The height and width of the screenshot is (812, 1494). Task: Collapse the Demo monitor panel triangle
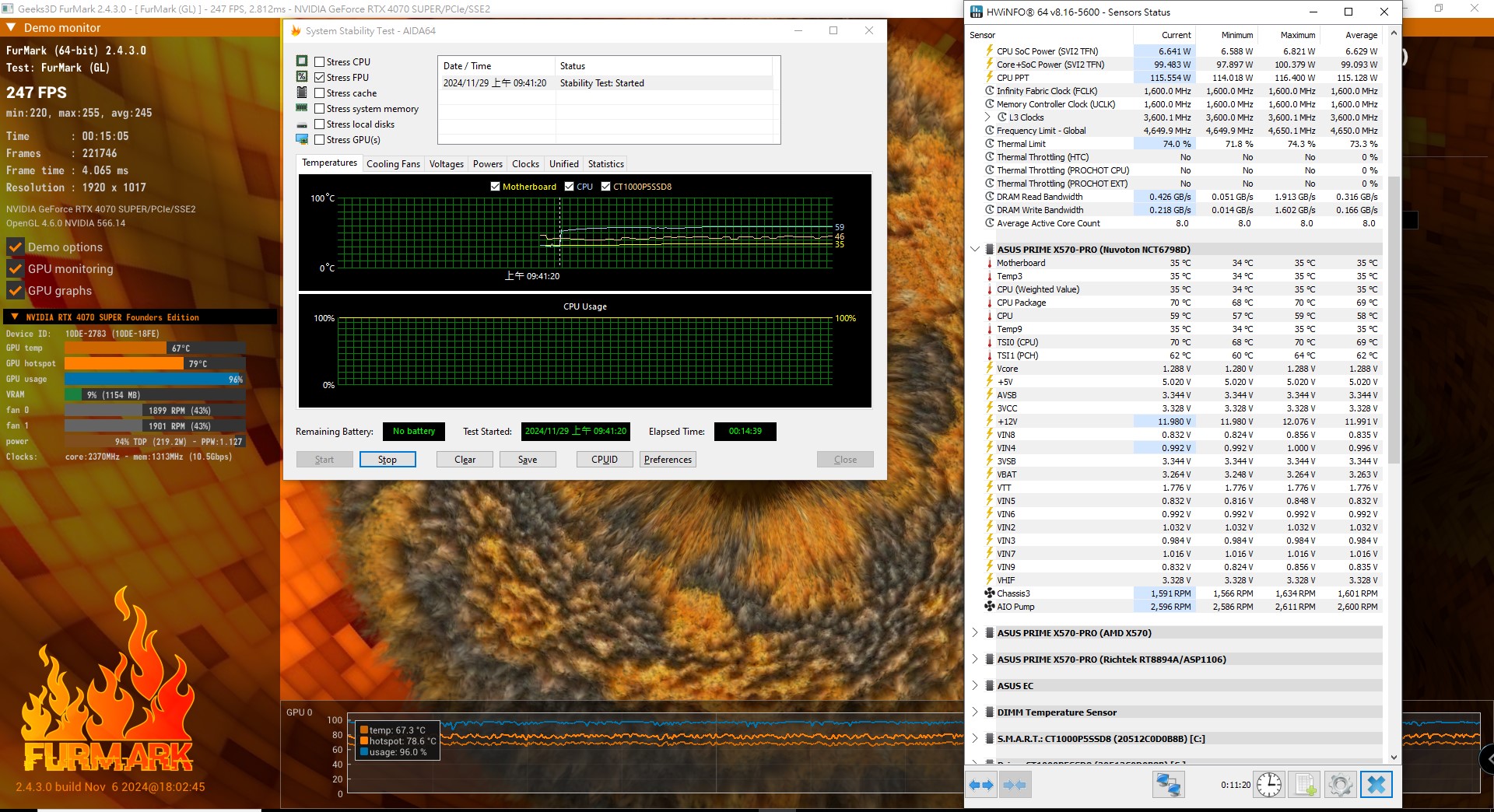pos(11,27)
